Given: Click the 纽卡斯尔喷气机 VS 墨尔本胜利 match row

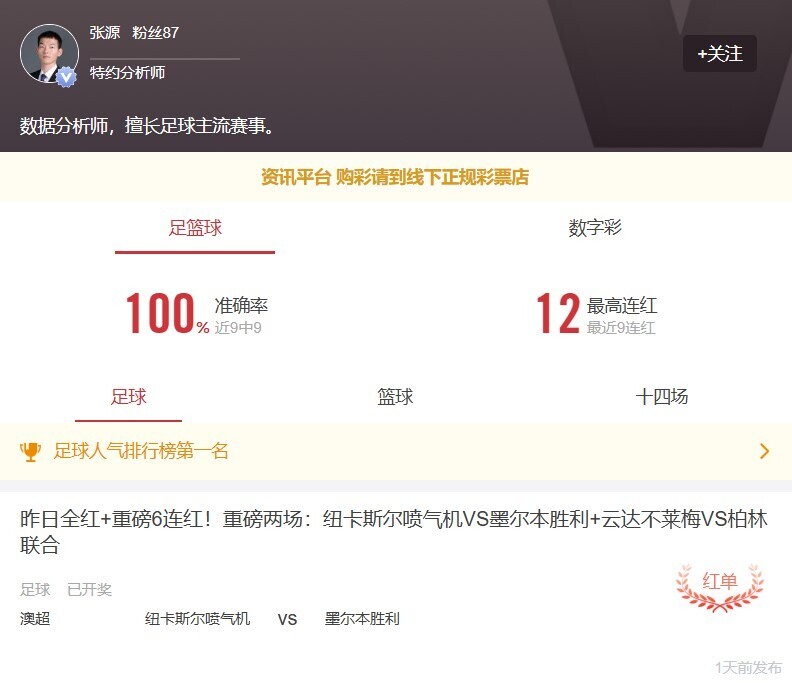Looking at the screenshot, I should pyautogui.click(x=210, y=619).
